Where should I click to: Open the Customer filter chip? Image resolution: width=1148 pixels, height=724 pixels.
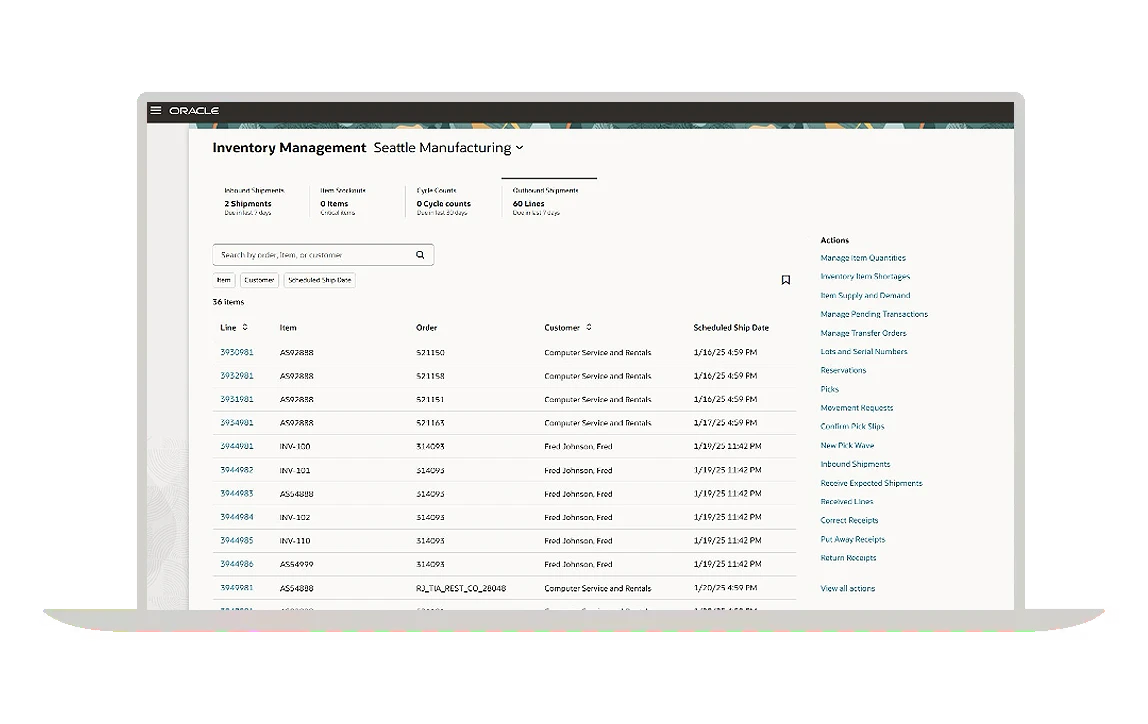[259, 280]
